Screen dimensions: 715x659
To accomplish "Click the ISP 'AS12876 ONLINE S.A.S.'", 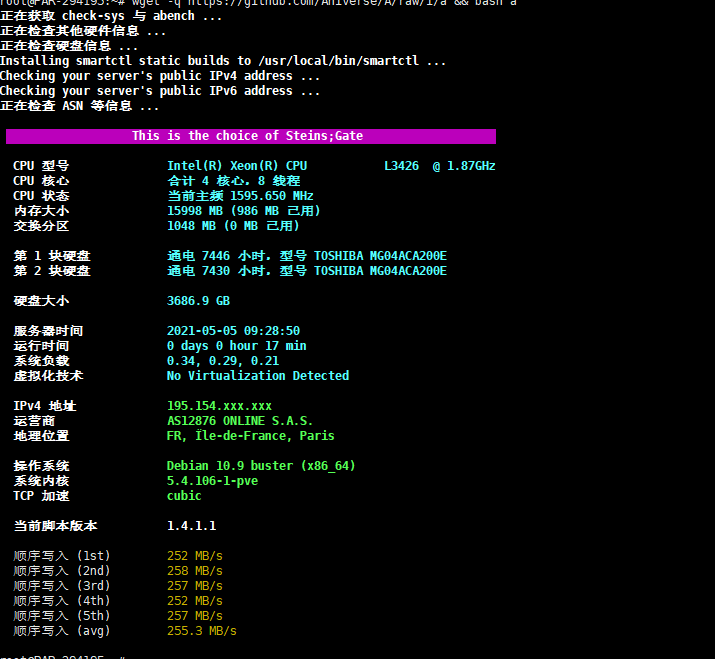I will [x=240, y=421].
